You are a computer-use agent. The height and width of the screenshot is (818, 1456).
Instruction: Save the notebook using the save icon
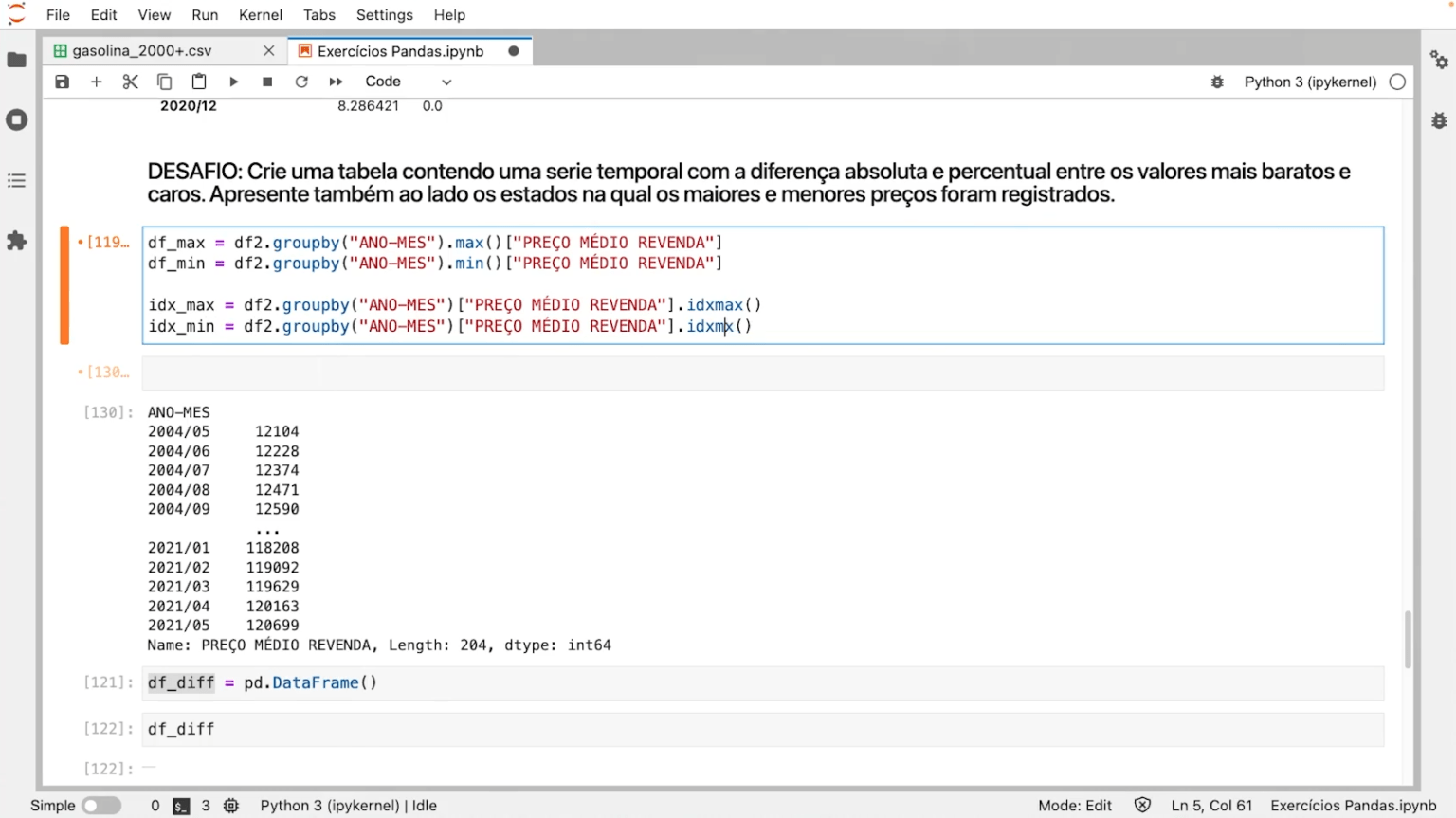click(x=62, y=82)
